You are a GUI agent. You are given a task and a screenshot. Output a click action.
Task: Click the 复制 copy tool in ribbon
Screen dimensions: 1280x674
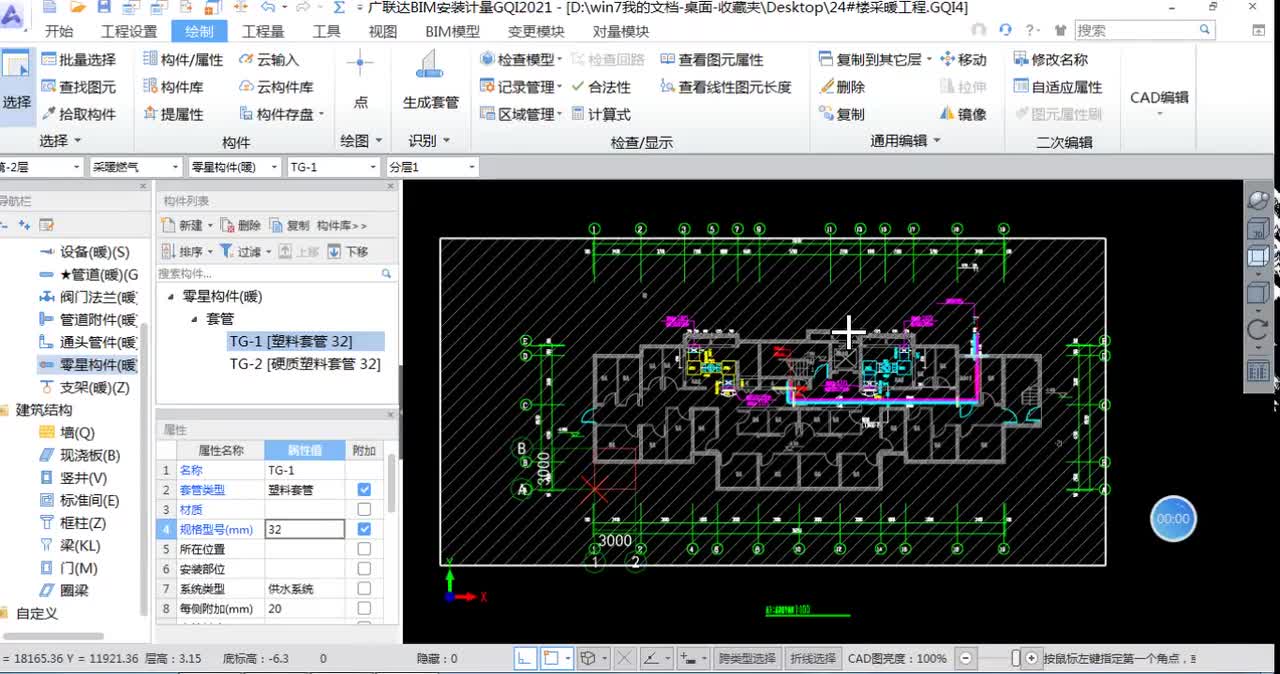841,114
